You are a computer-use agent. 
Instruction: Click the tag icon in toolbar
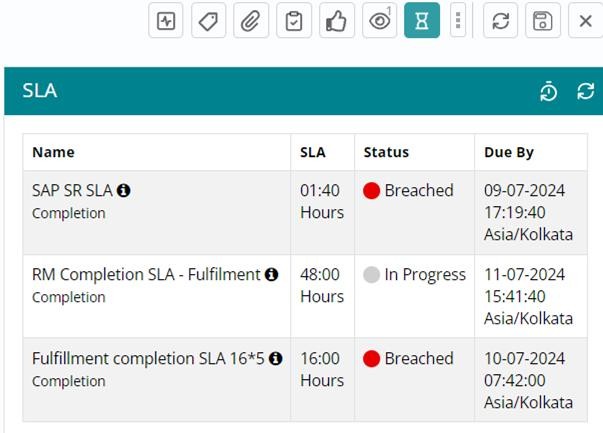pyautogui.click(x=209, y=21)
